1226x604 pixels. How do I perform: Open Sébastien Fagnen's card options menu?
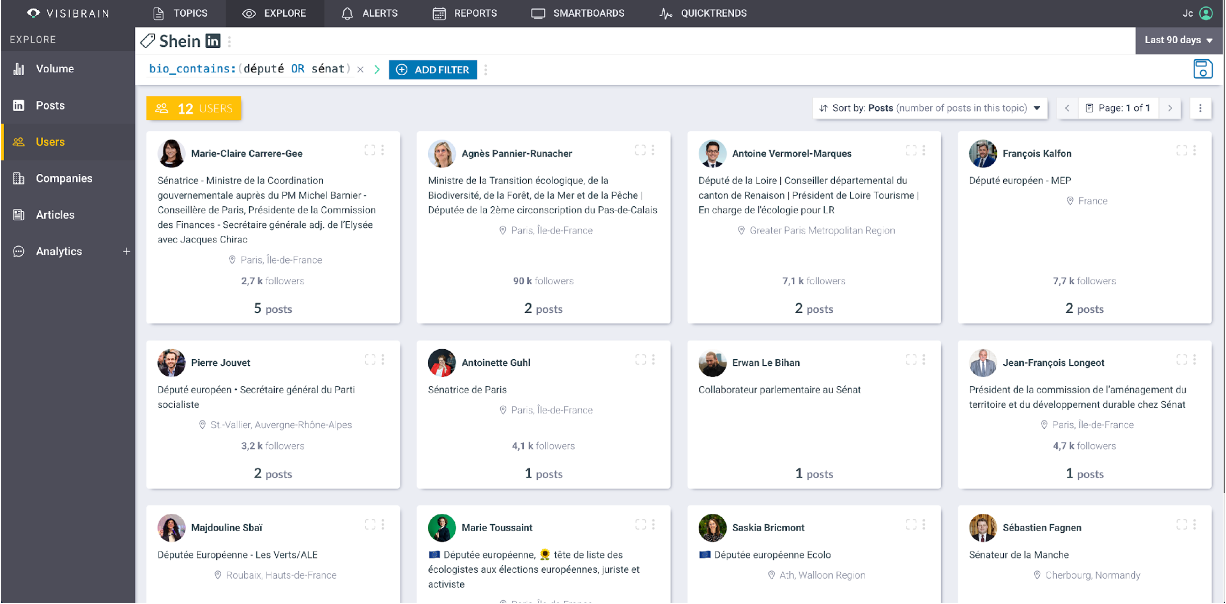point(1195,523)
